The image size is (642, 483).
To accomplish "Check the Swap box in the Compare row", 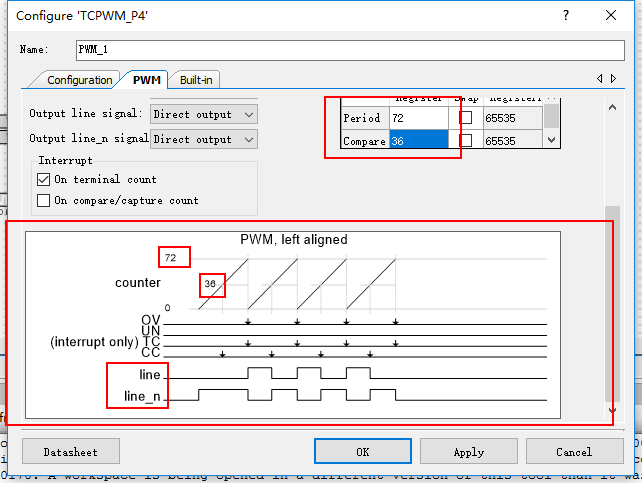I will 466,141.
